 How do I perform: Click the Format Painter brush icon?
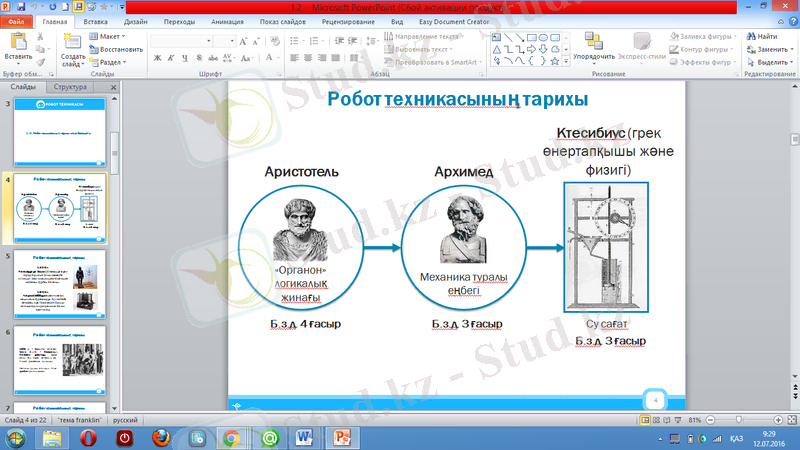41,62
